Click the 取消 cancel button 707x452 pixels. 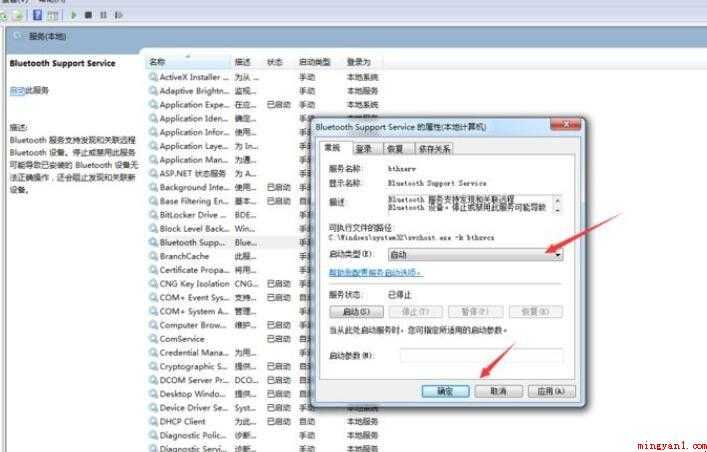[499, 391]
